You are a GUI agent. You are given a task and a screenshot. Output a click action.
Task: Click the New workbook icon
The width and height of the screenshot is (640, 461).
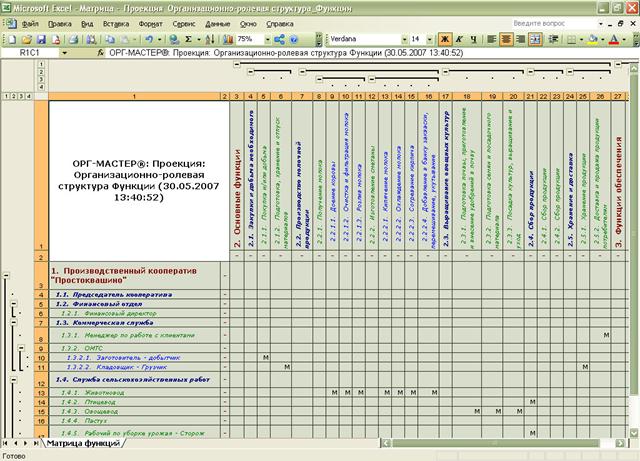tap(12, 39)
